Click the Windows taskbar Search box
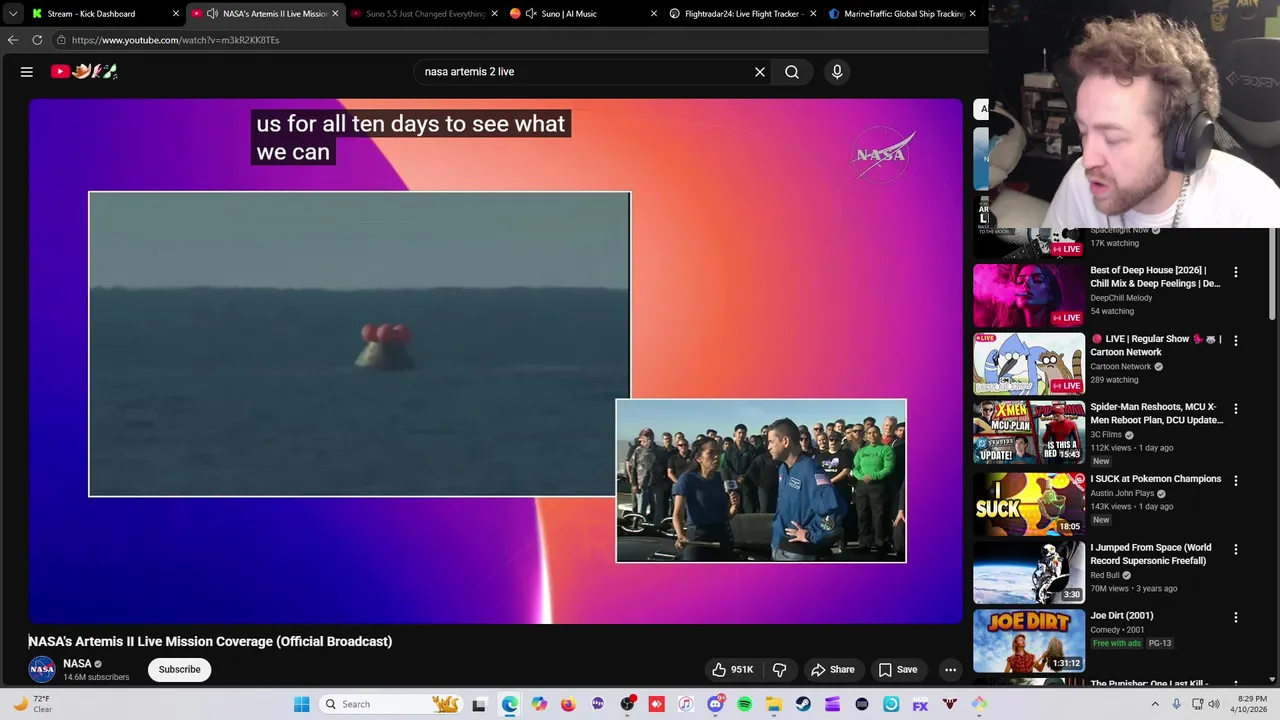Viewport: 1280px width, 720px height. point(390,704)
